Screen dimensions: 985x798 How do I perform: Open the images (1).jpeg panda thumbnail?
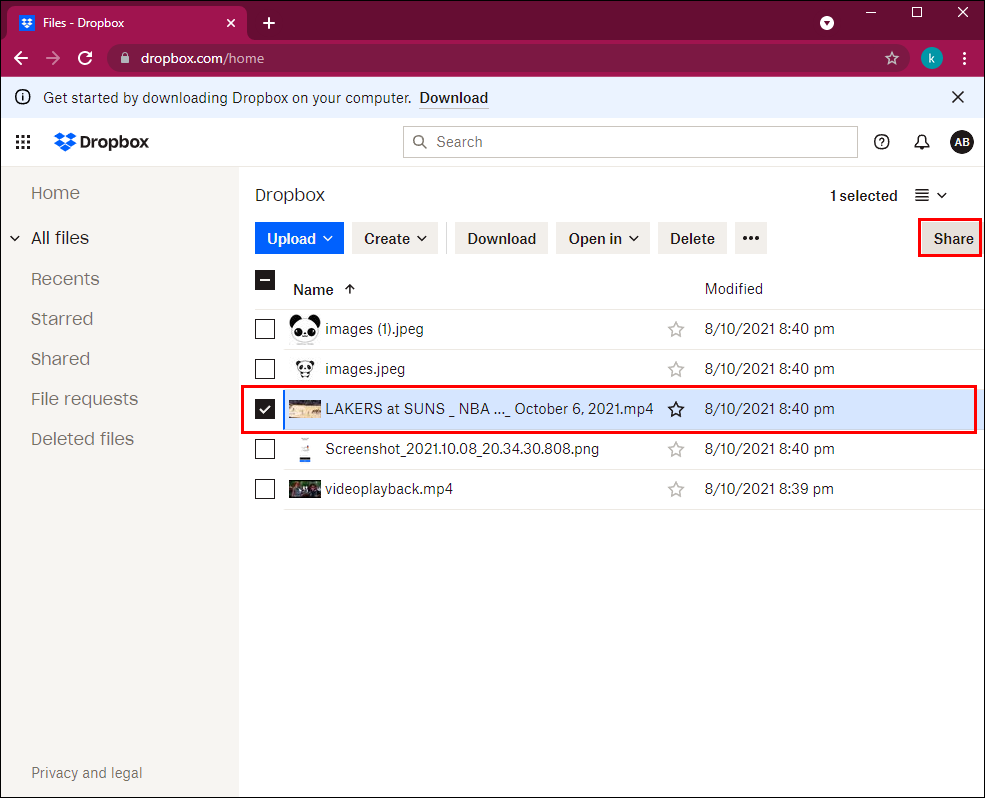point(305,329)
